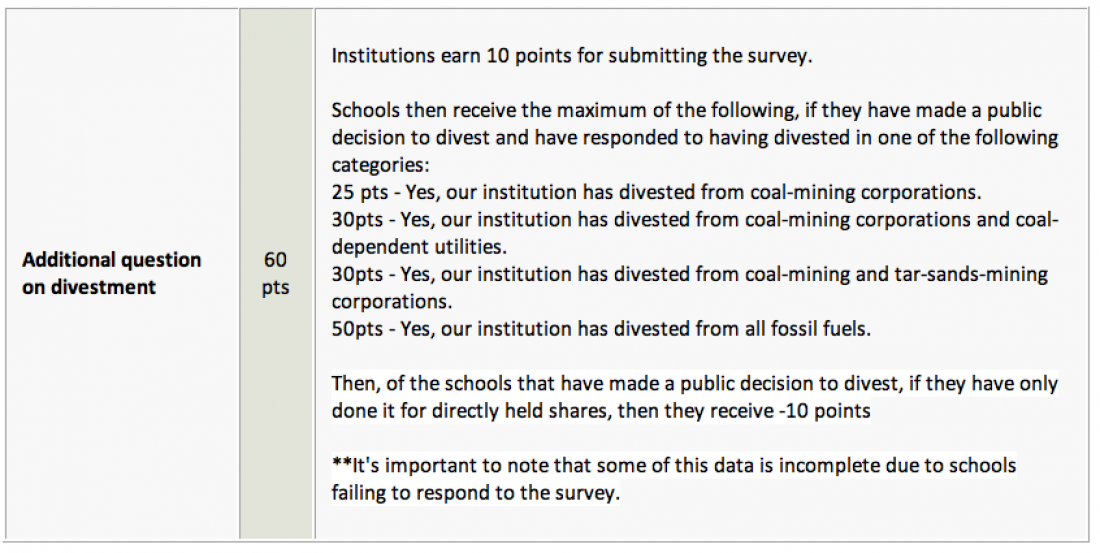The height and width of the screenshot is (553, 1100).
Task: Click the word 'categories:' in the description
Action: pos(380,165)
